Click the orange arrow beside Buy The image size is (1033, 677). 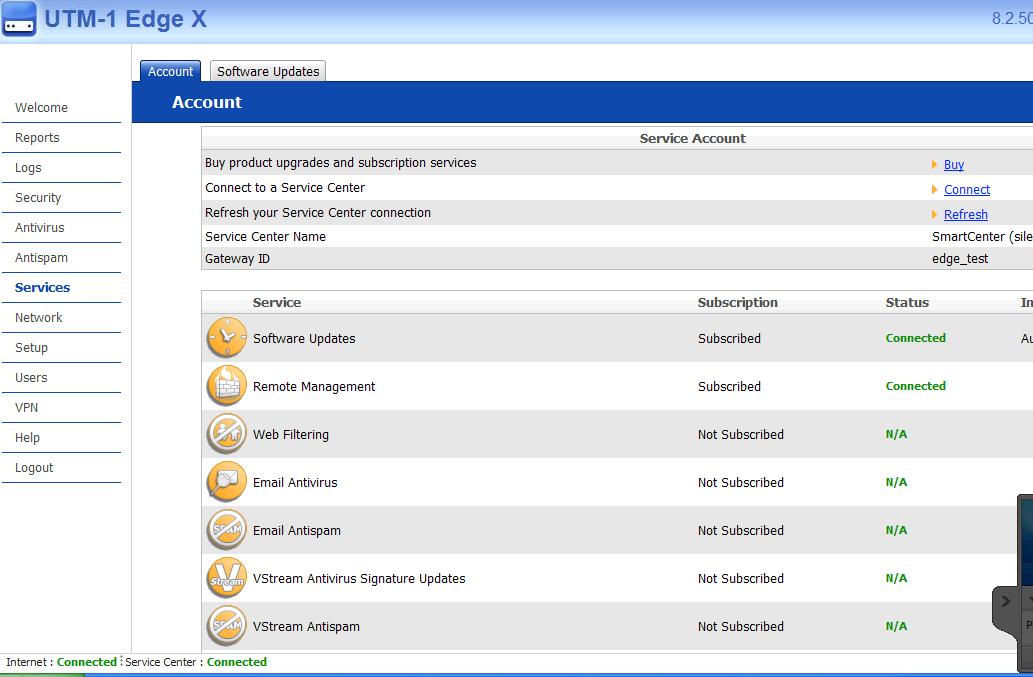(x=934, y=164)
